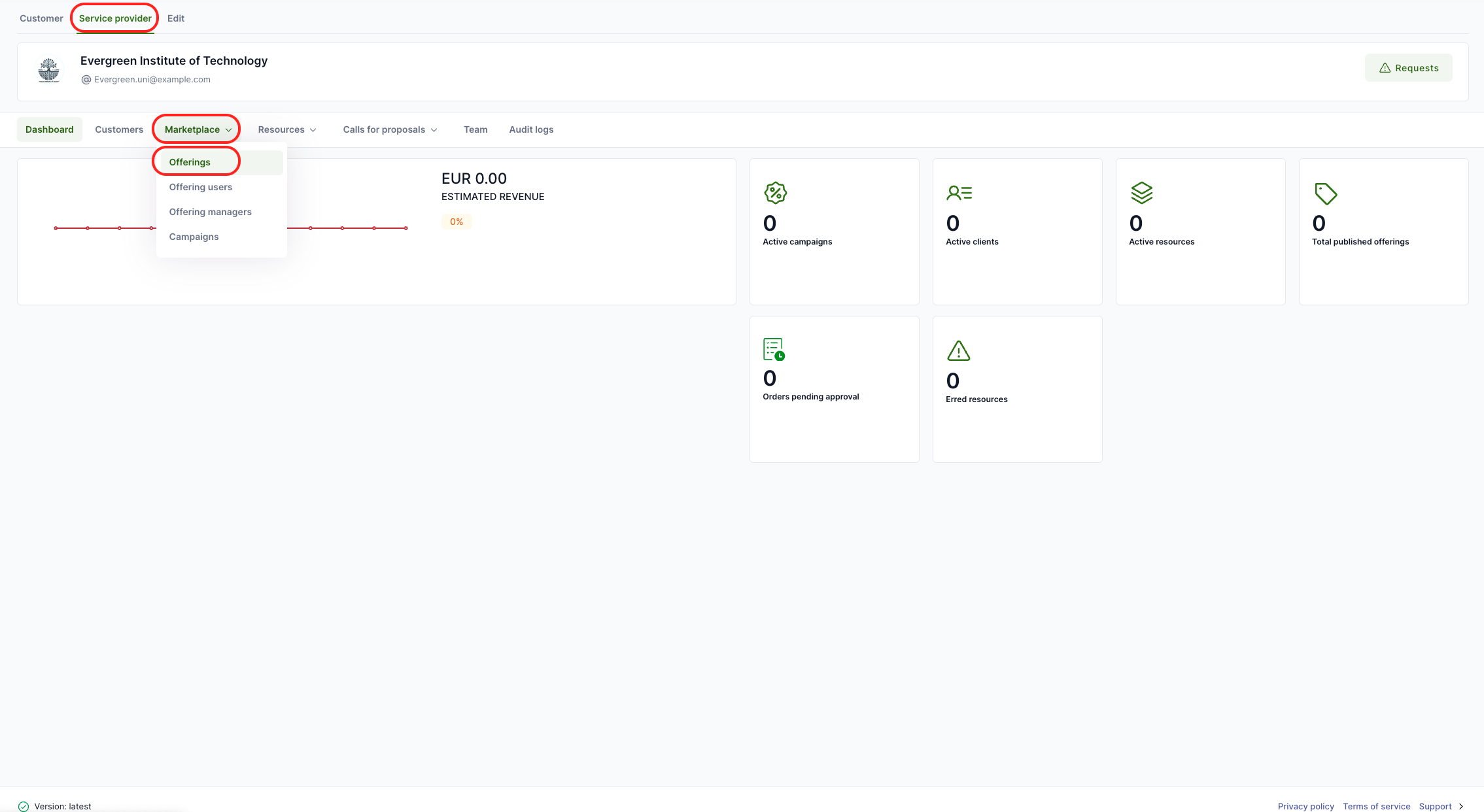Click the Active clients person icon

pos(959,193)
